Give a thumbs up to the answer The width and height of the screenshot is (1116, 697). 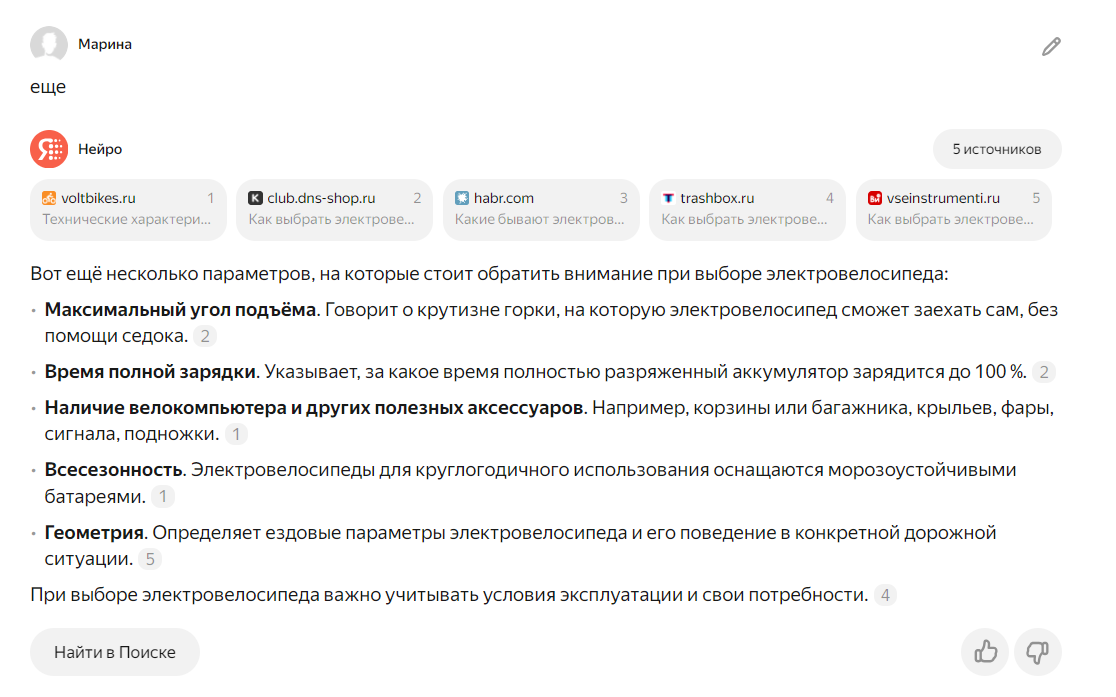pos(984,651)
